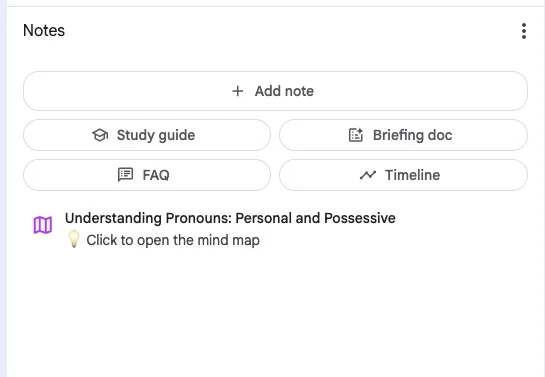Image resolution: width=545 pixels, height=377 pixels.
Task: Click the plus icon in Add note
Action: click(x=238, y=91)
